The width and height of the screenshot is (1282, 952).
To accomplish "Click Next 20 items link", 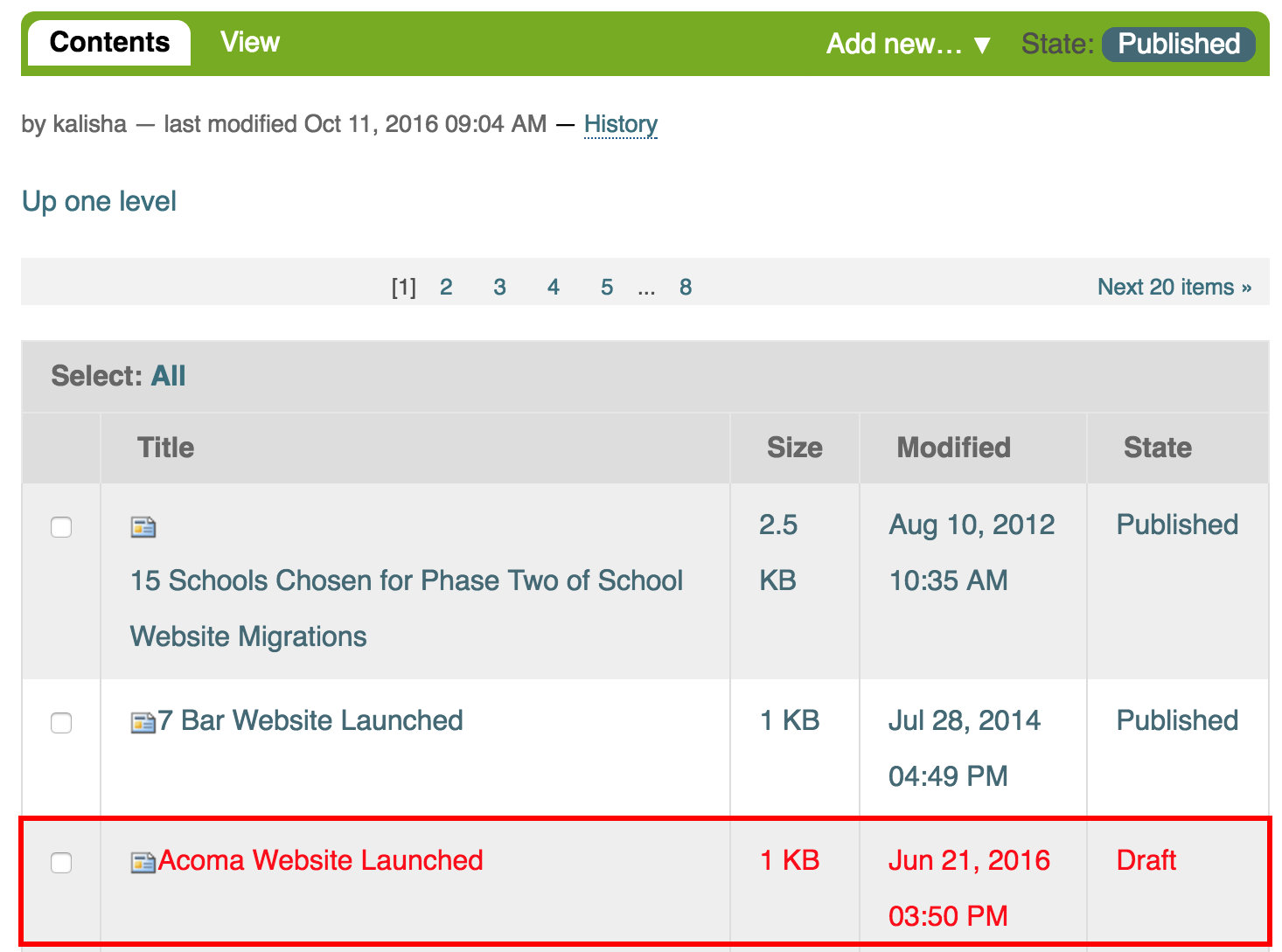I will pos(1174,287).
